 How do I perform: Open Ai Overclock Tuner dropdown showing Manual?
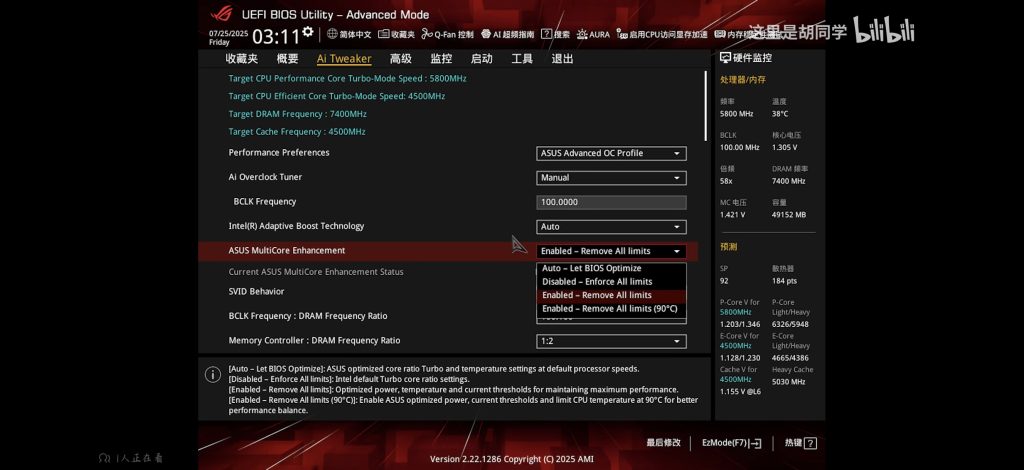coord(611,178)
